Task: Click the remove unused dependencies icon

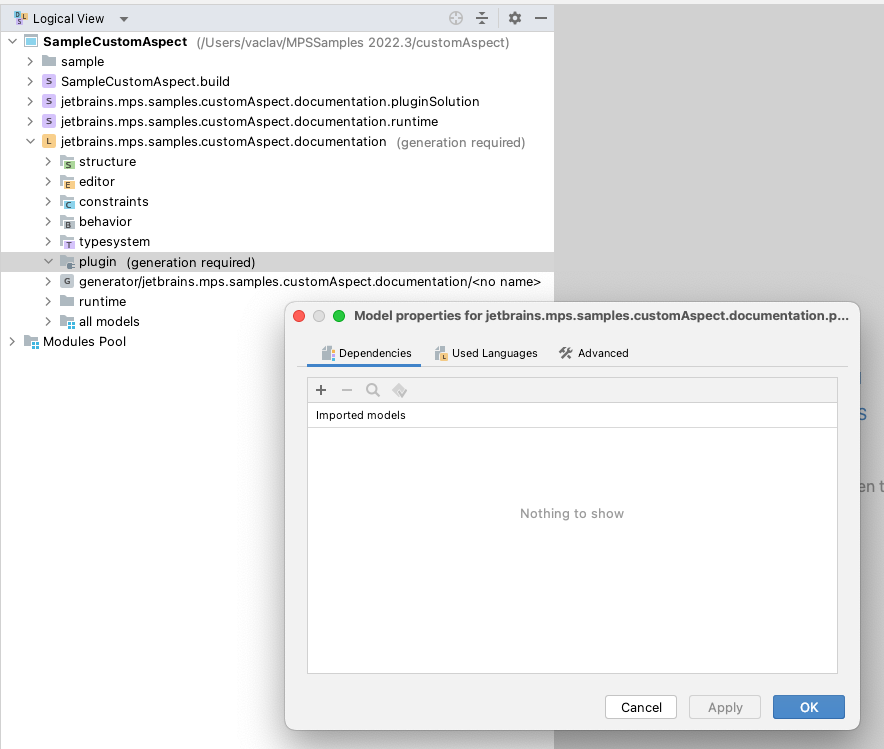Action: tap(399, 390)
